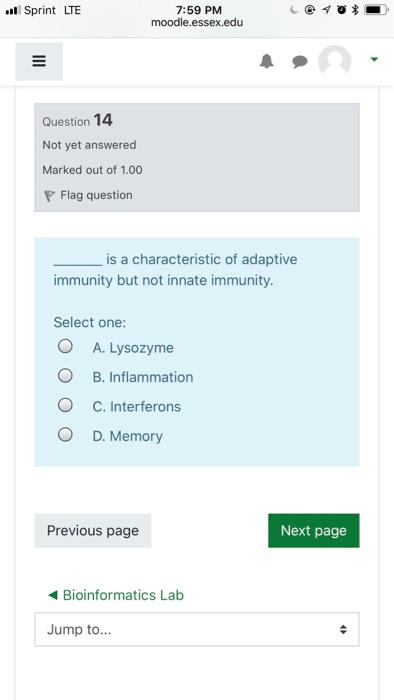394x700 pixels.
Task: Select answer C. Interferons
Action: point(65,405)
